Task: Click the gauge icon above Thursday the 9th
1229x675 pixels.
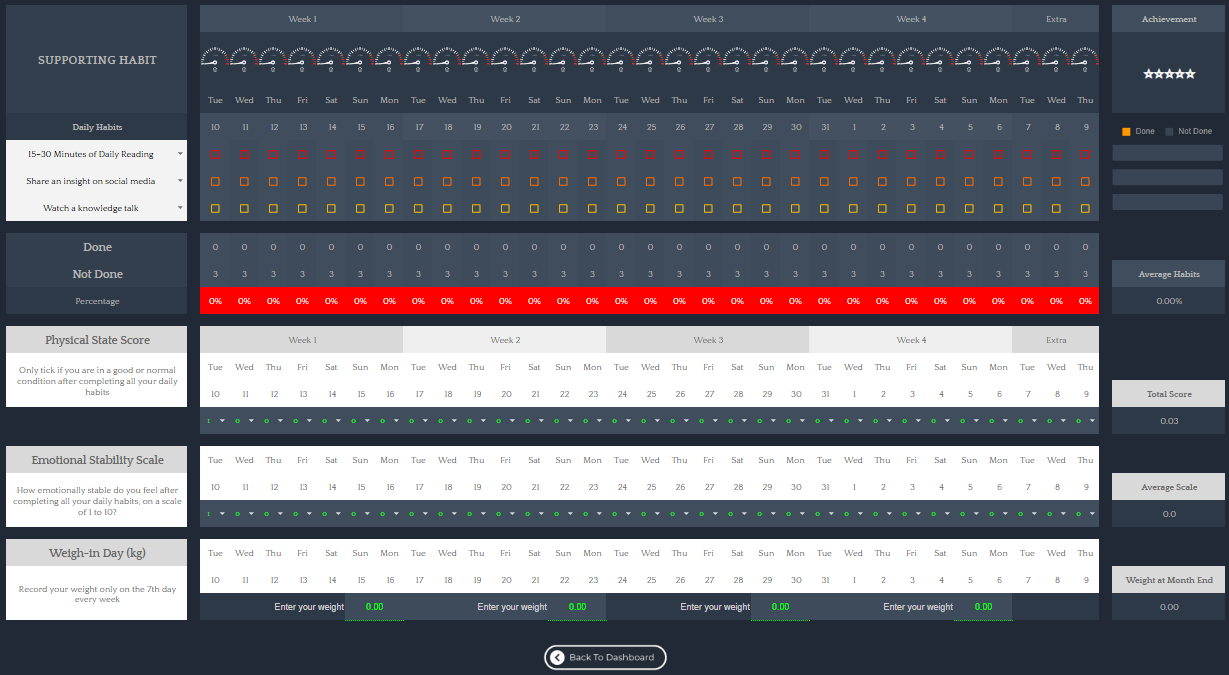Action: pyautogui.click(x=1084, y=60)
